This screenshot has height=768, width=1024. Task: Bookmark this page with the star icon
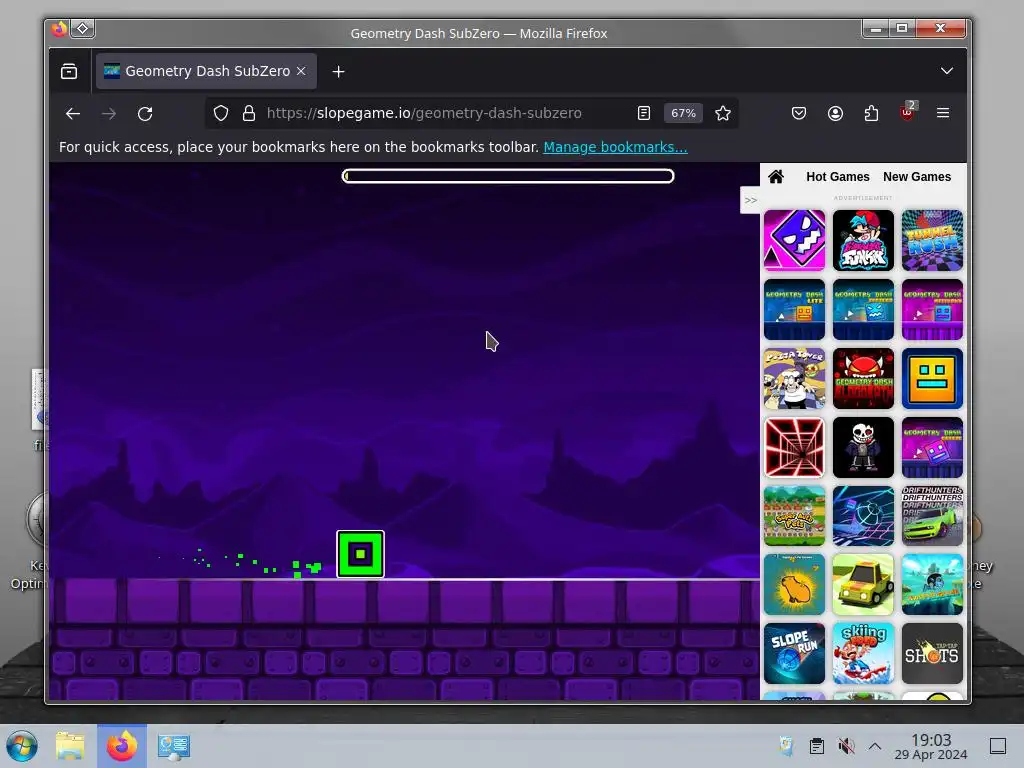click(x=722, y=113)
